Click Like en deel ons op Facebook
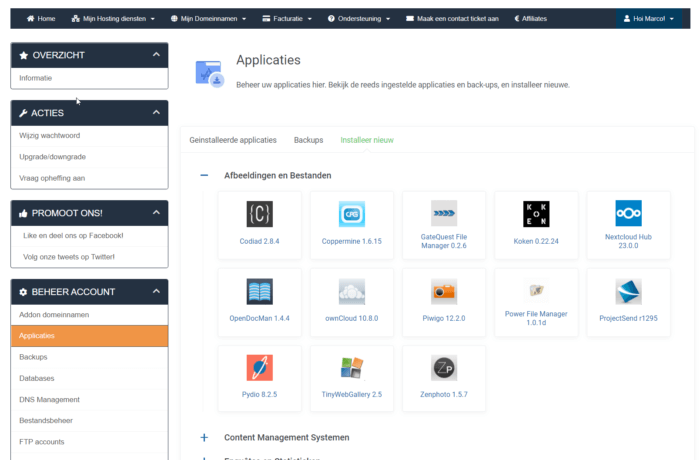700x460 pixels. [x=89, y=236]
